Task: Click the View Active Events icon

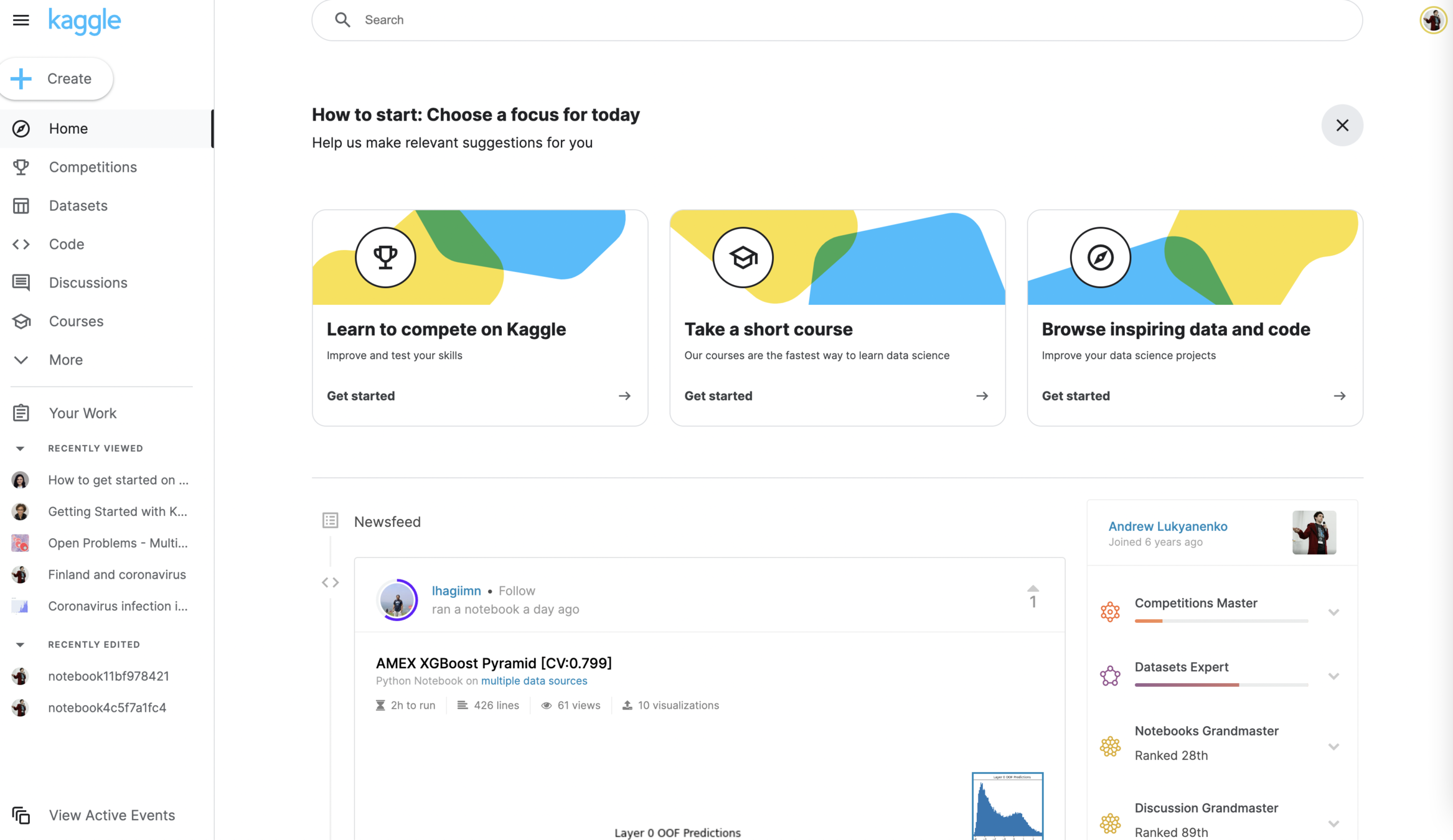Action: [x=21, y=815]
